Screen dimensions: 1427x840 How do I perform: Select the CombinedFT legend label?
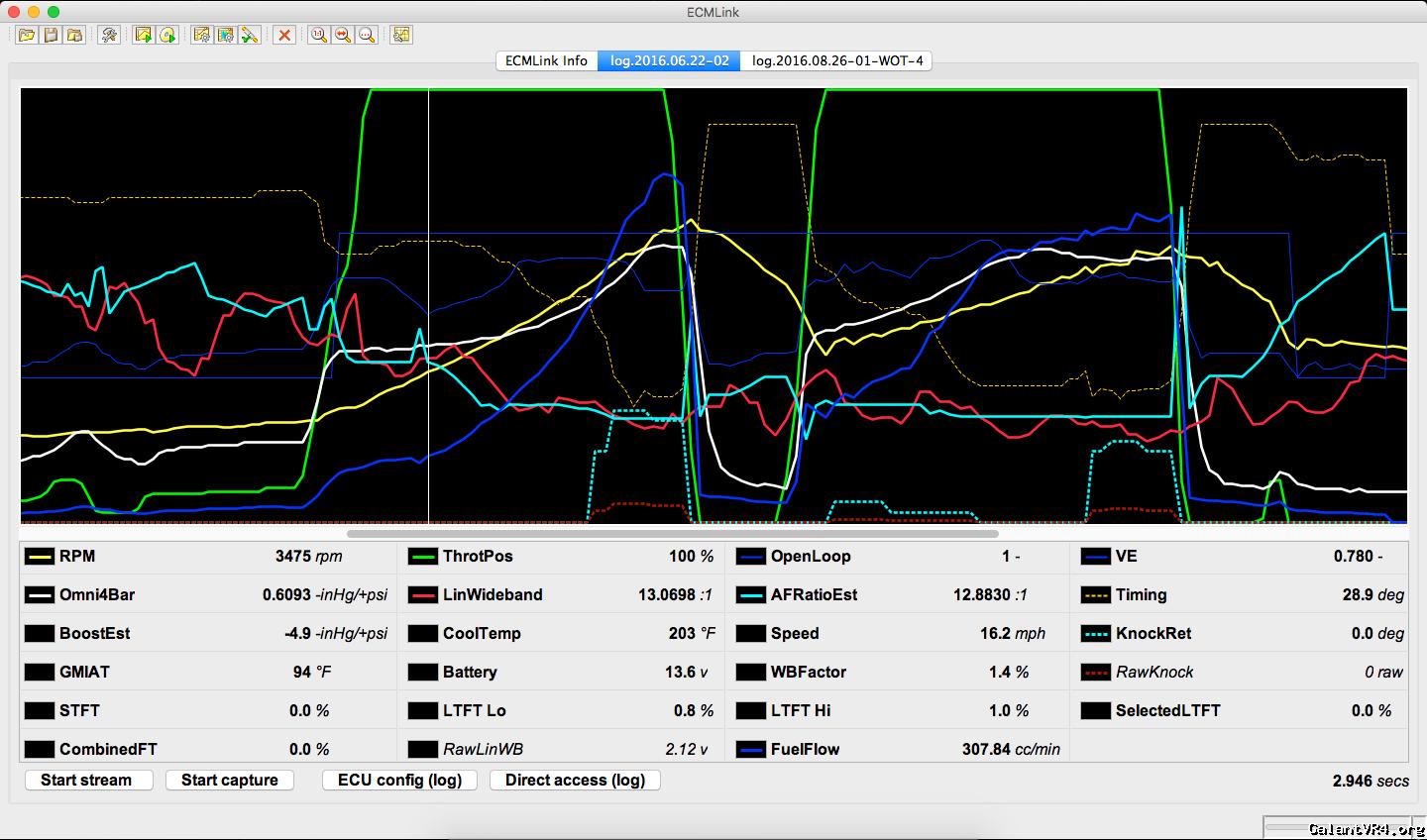point(108,750)
